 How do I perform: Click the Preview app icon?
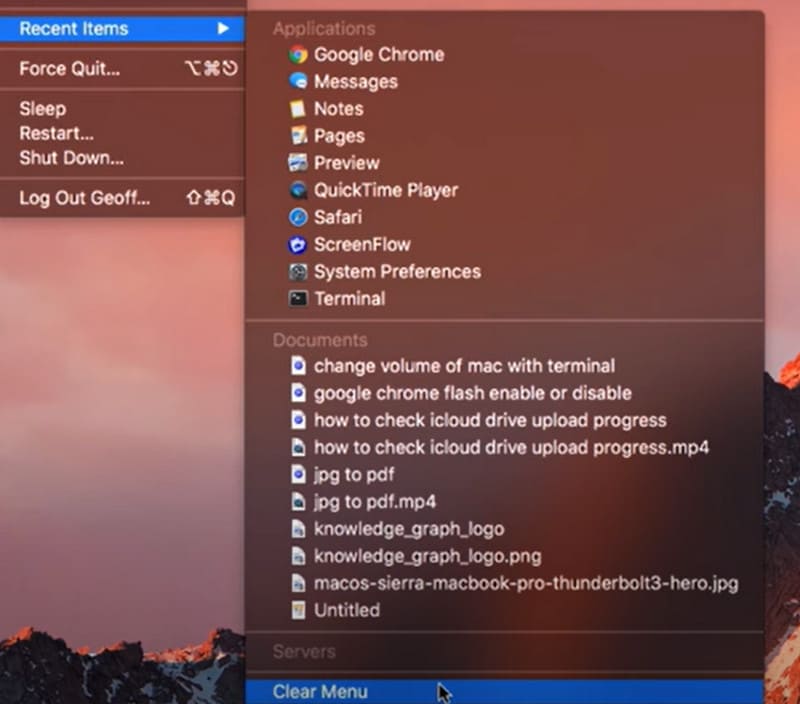(x=298, y=163)
